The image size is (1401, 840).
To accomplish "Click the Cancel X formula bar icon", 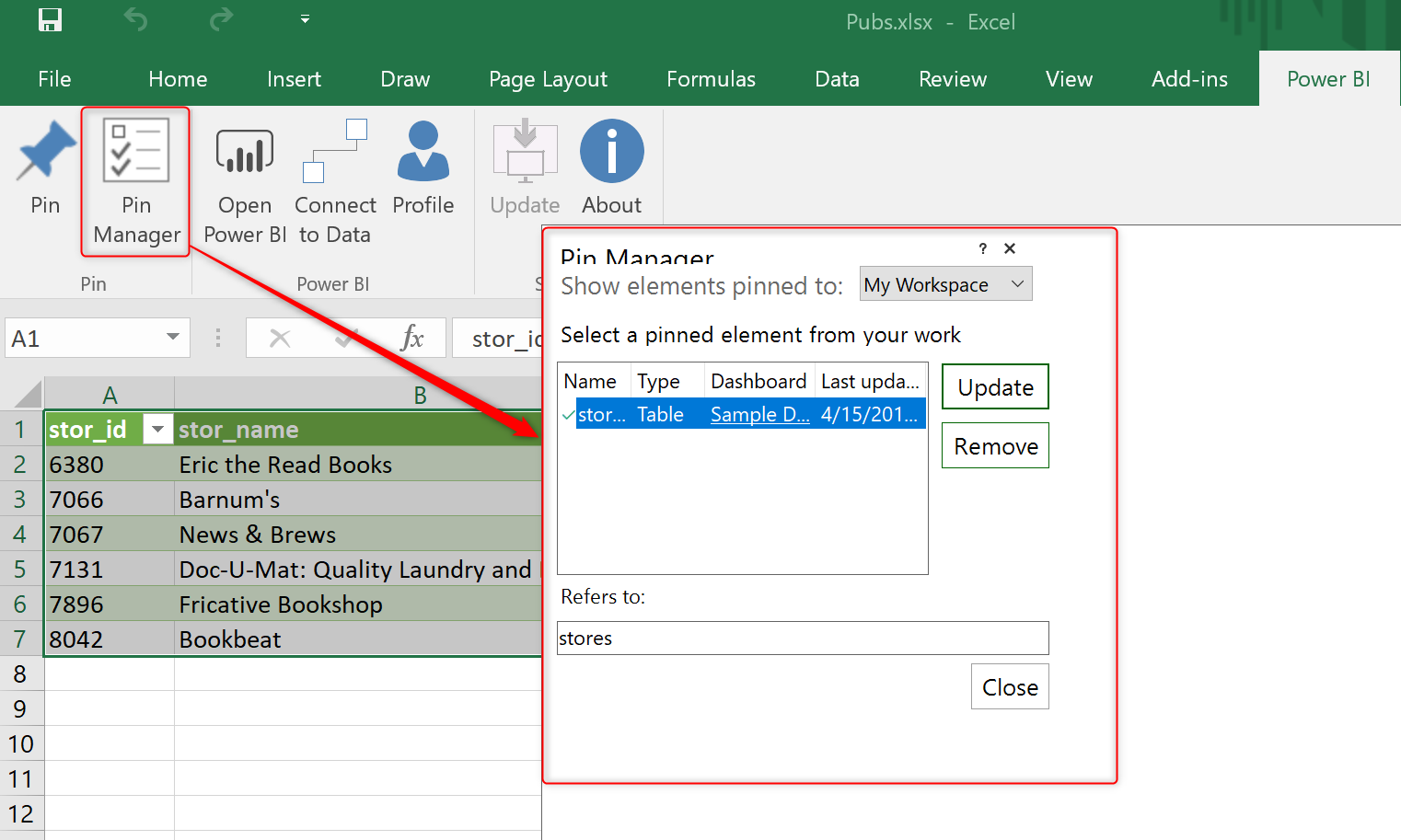I will (x=280, y=339).
